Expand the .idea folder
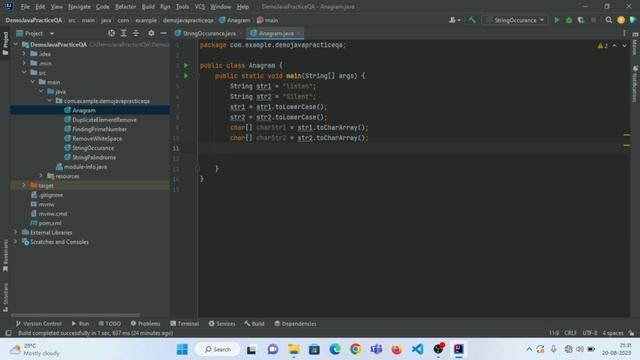 24,53
